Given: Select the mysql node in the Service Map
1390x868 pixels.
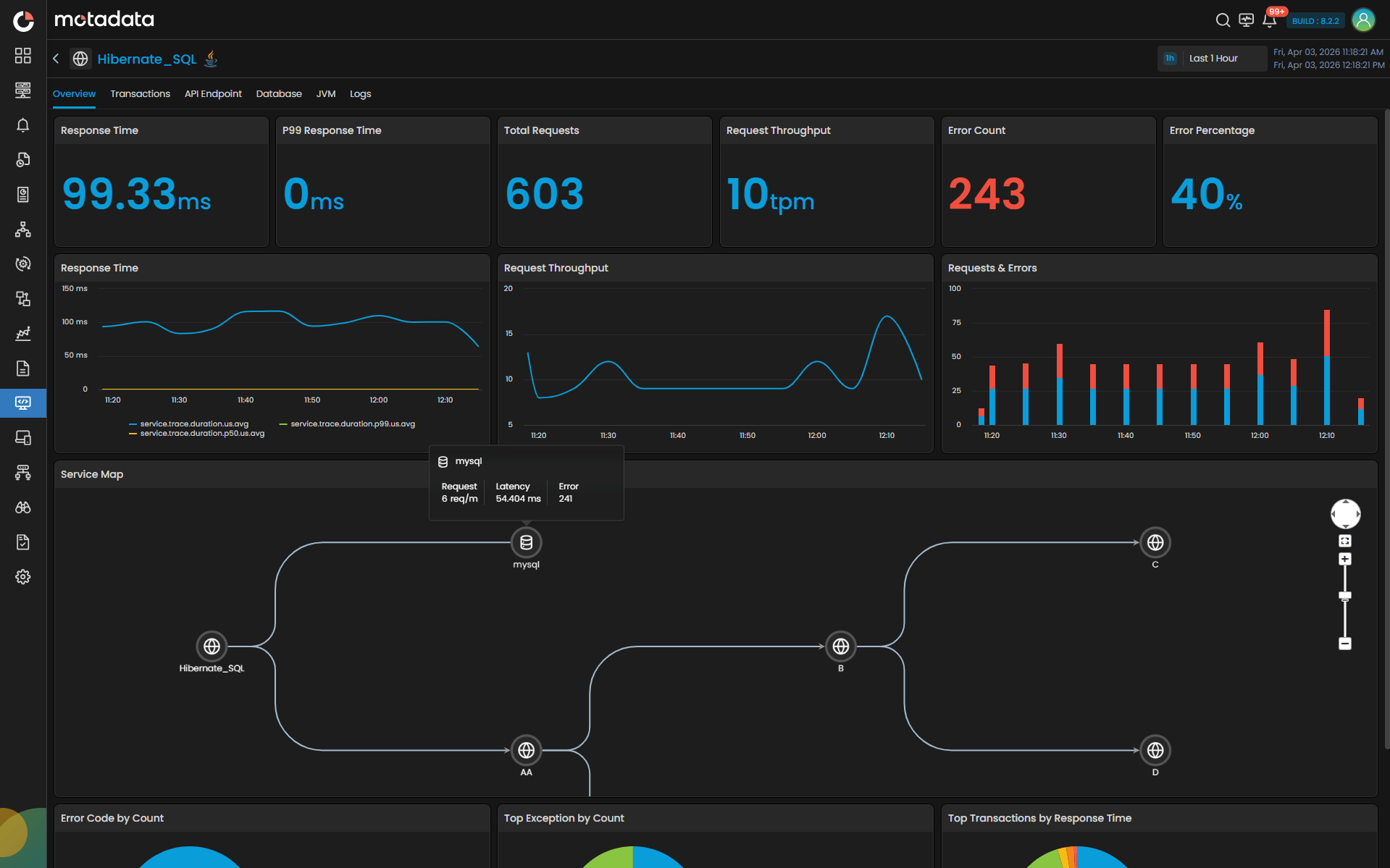Looking at the screenshot, I should 526,542.
